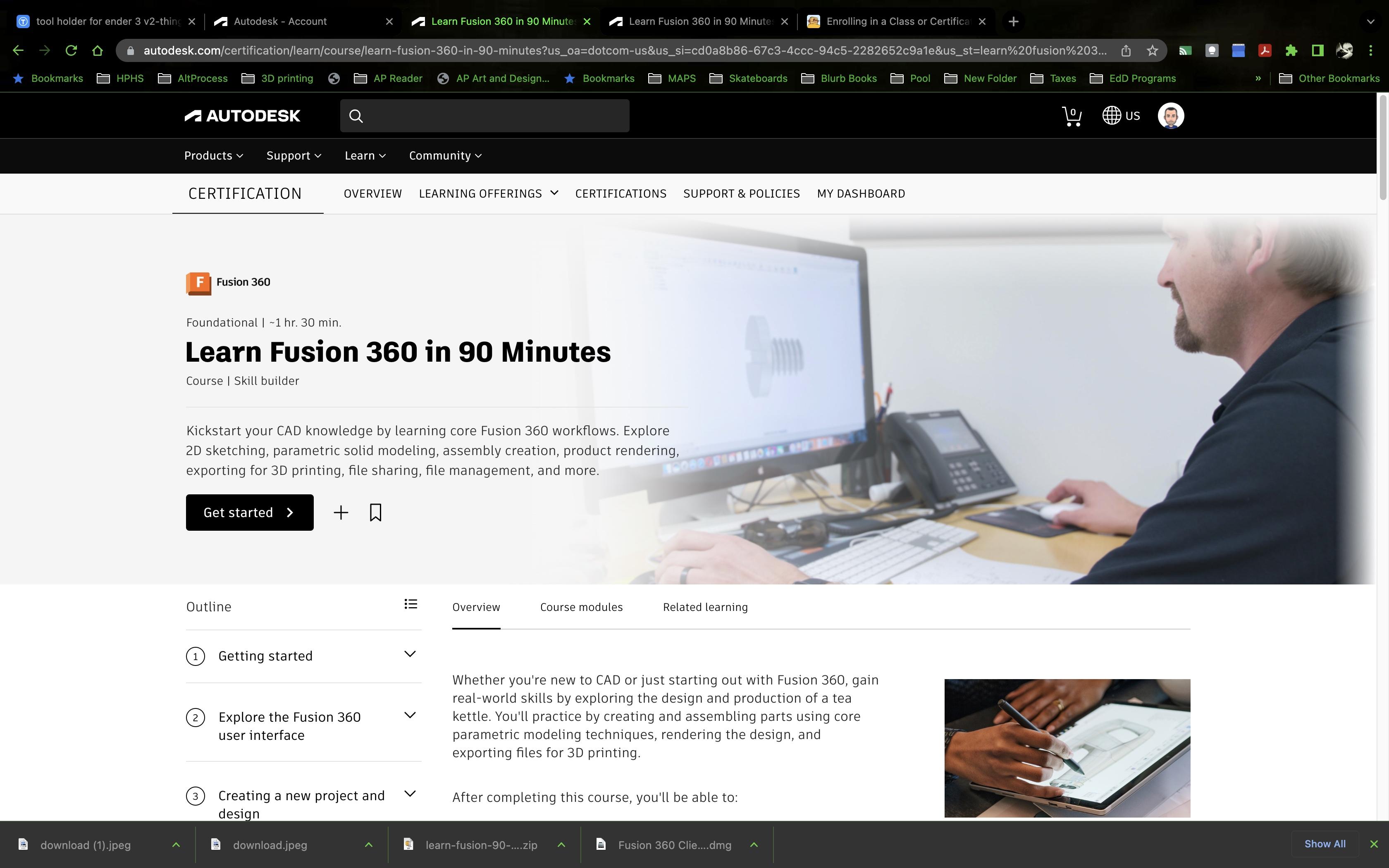Screen dimensions: 1389x868
Task: Open the My Dashboard link
Action: pyautogui.click(x=860, y=193)
